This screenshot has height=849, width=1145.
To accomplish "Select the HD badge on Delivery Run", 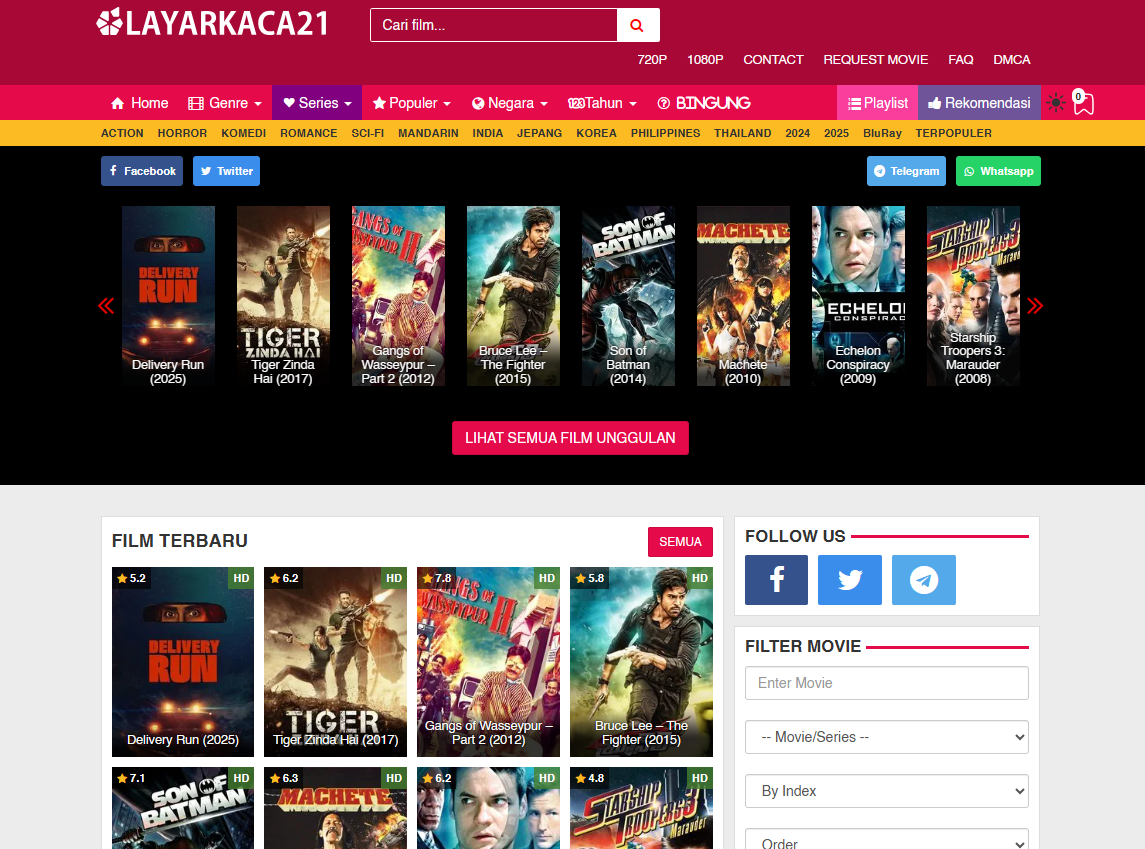I will 241,578.
